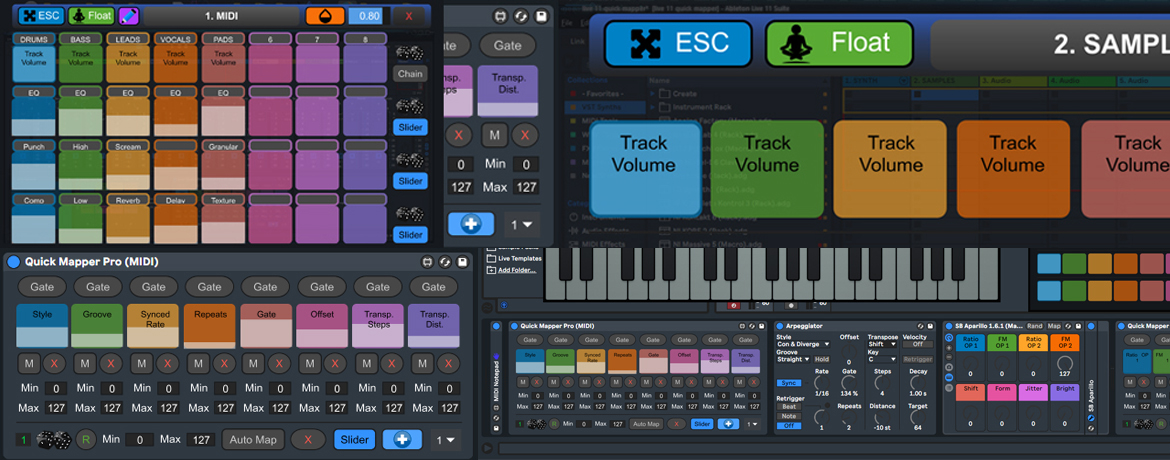1170x460 pixels.
Task: Click the dice randomize icon above Chain
Action: 410,53
